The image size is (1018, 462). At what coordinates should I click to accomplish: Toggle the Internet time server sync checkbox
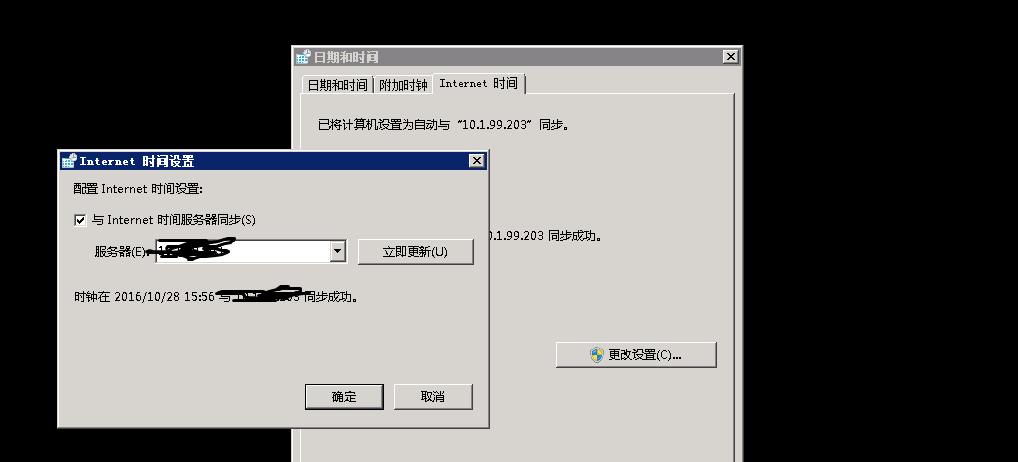[80, 220]
